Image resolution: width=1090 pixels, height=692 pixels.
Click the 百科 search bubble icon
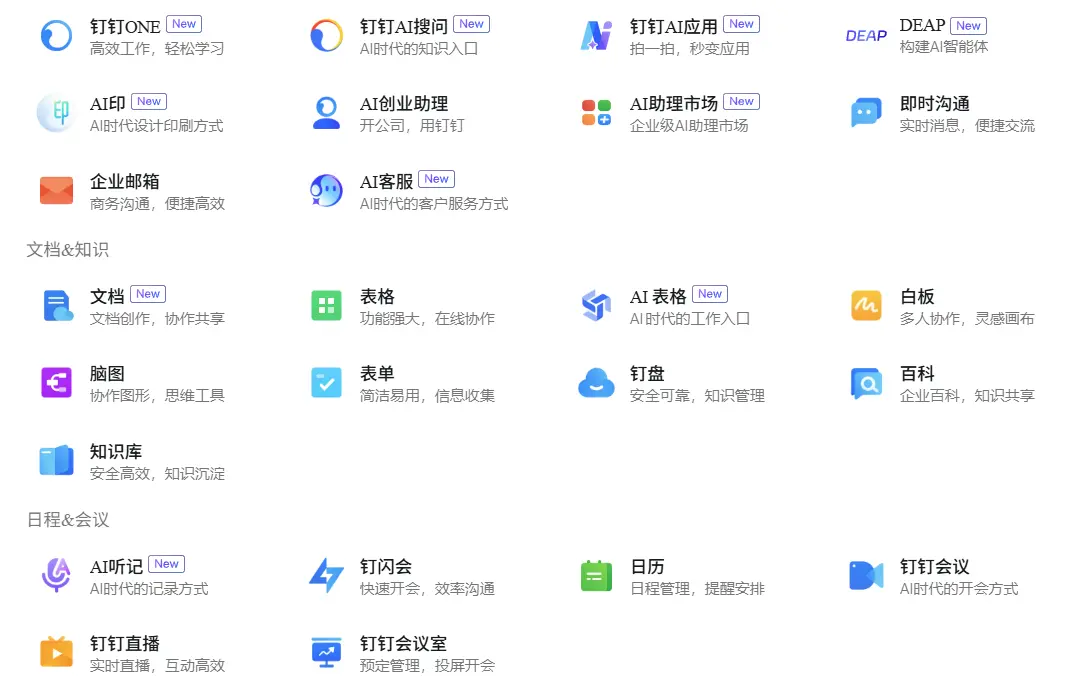[x=866, y=383]
